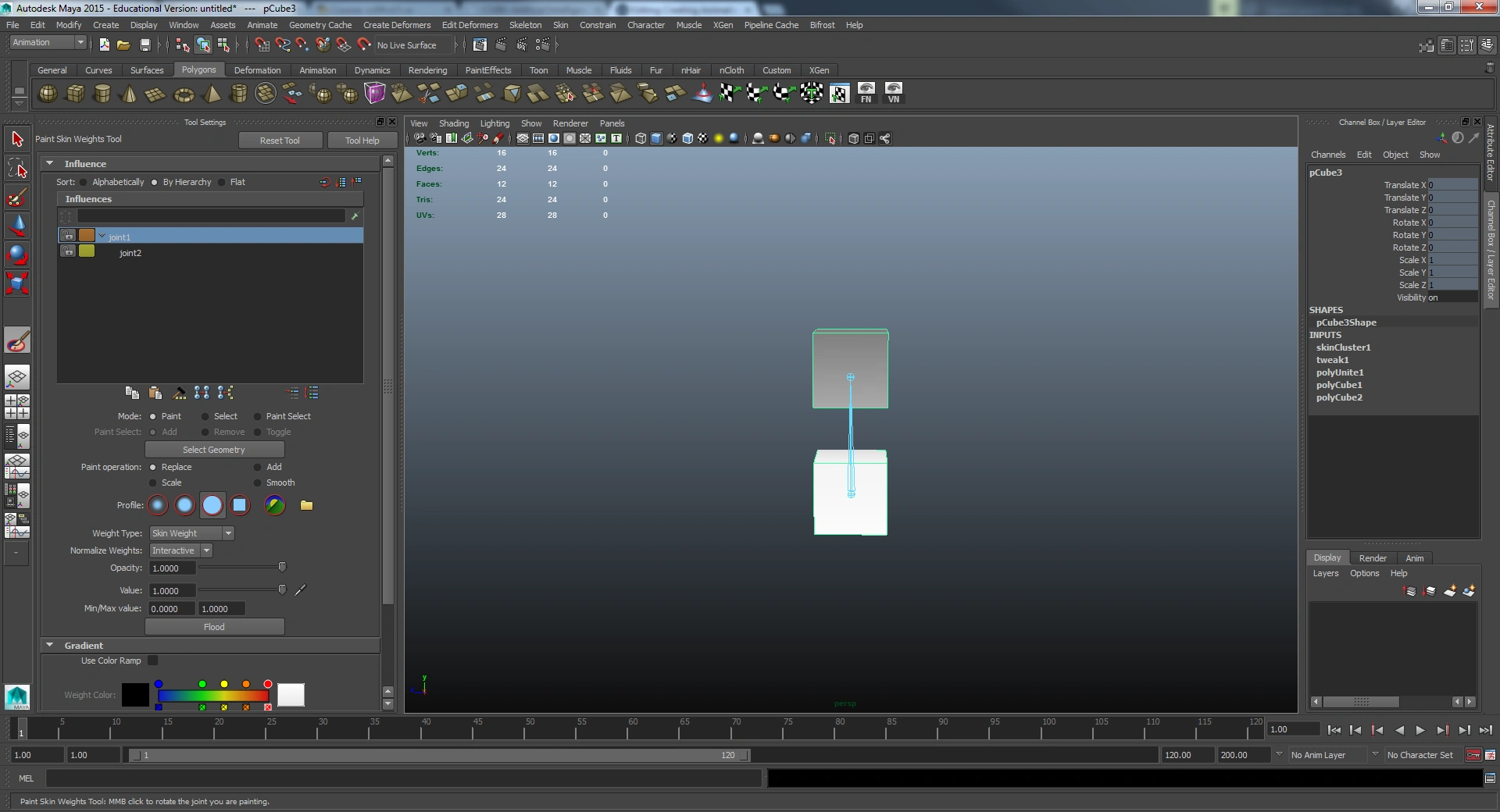
Task: Select the polygon sphere shelf icon
Action: (x=48, y=94)
